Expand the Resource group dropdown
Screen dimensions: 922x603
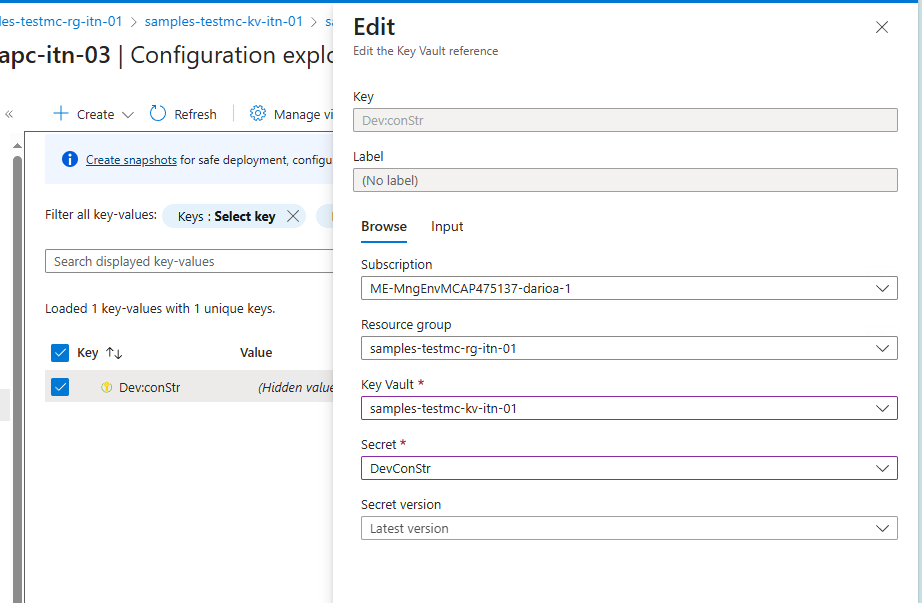[628, 349]
